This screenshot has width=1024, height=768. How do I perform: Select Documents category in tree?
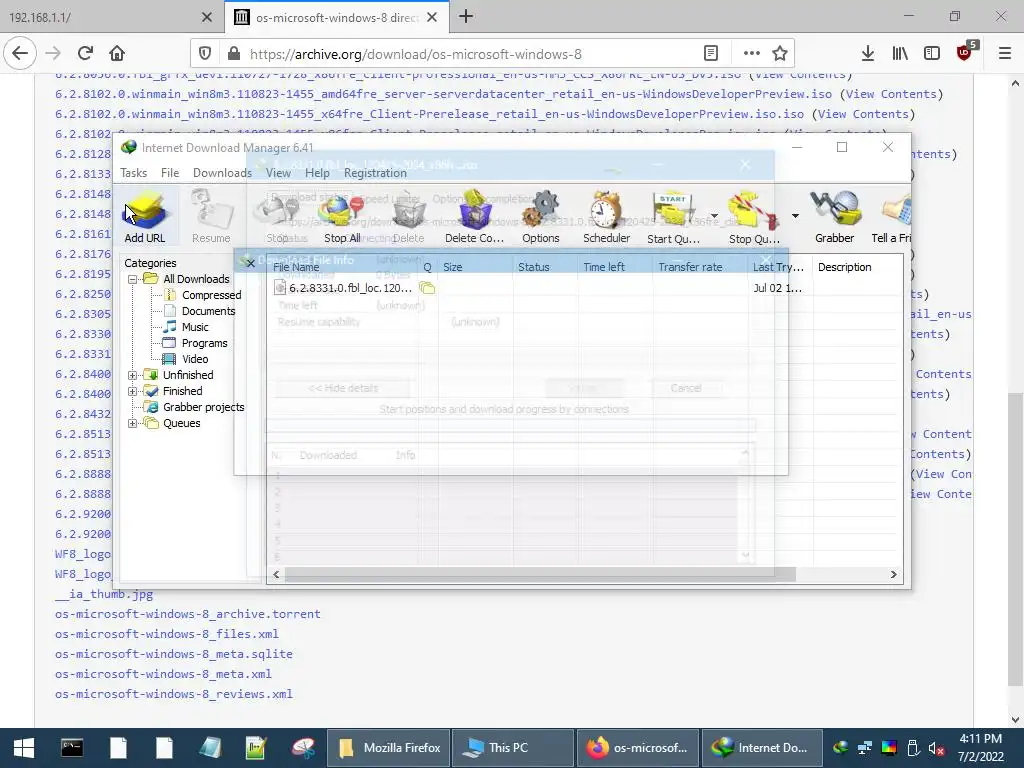pyautogui.click(x=208, y=311)
